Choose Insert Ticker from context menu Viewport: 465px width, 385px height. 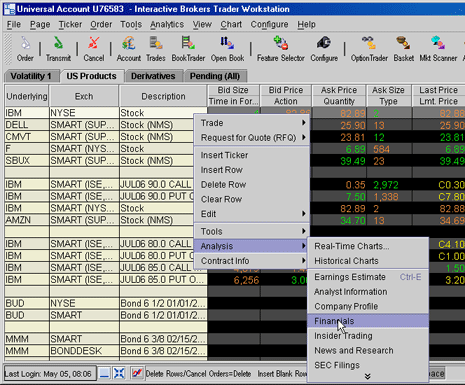pyautogui.click(x=252, y=155)
